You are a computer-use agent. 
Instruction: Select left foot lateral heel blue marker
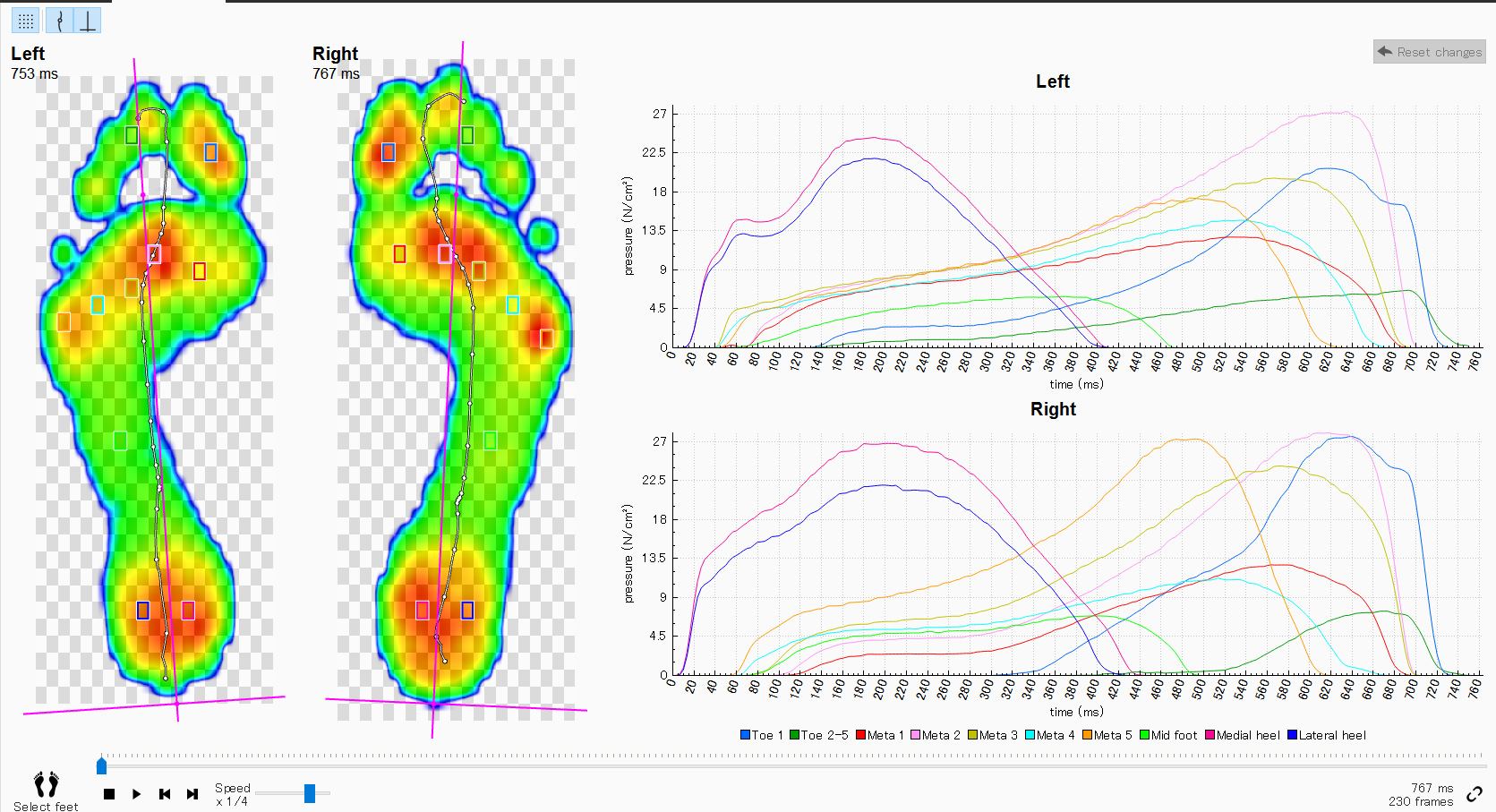[142, 610]
